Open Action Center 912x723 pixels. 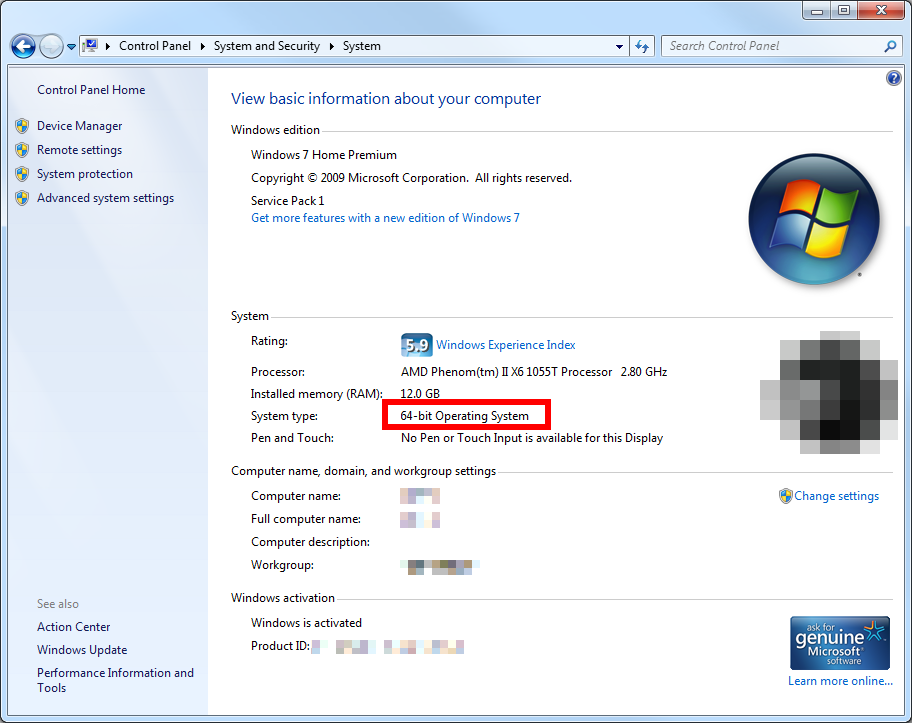pos(74,626)
